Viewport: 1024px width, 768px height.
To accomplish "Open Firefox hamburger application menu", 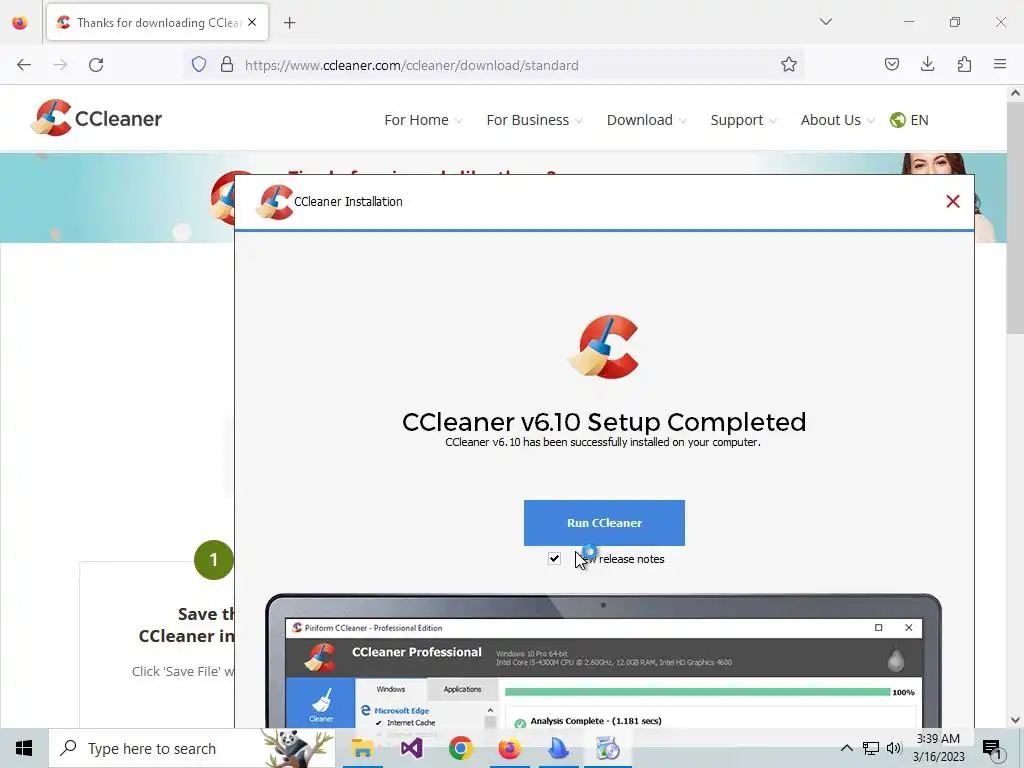I will [1000, 64].
